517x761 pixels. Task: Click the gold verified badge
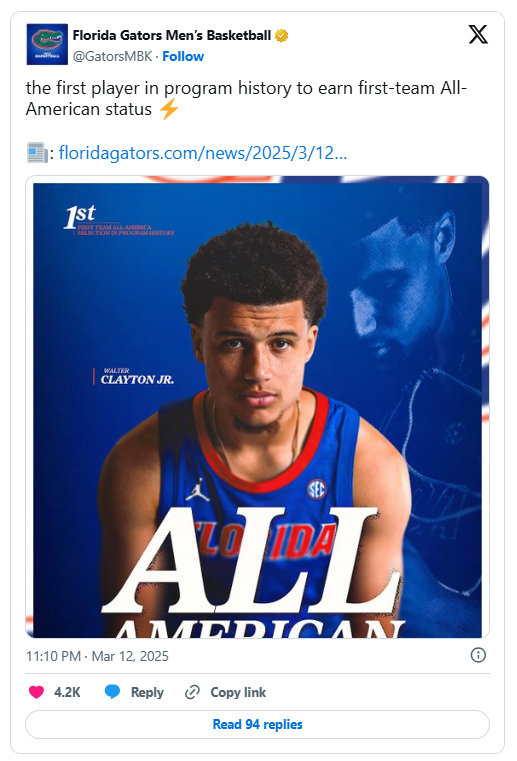point(282,35)
